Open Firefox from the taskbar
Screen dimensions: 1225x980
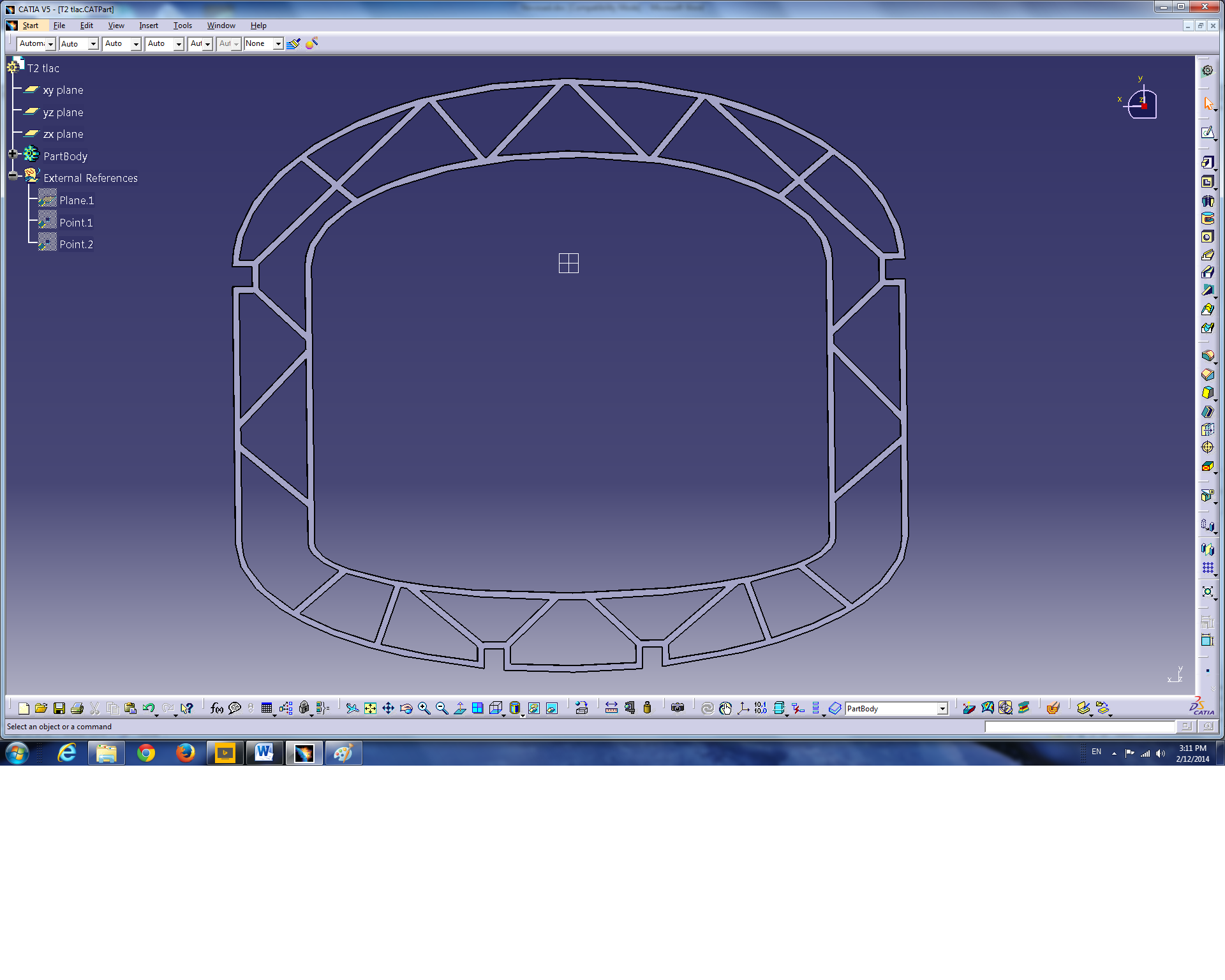pos(186,754)
